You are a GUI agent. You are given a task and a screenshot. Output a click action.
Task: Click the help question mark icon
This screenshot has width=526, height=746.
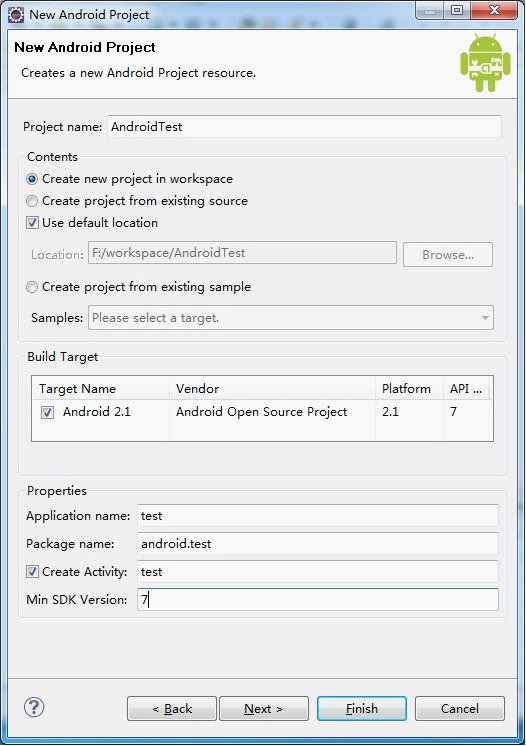click(x=34, y=707)
